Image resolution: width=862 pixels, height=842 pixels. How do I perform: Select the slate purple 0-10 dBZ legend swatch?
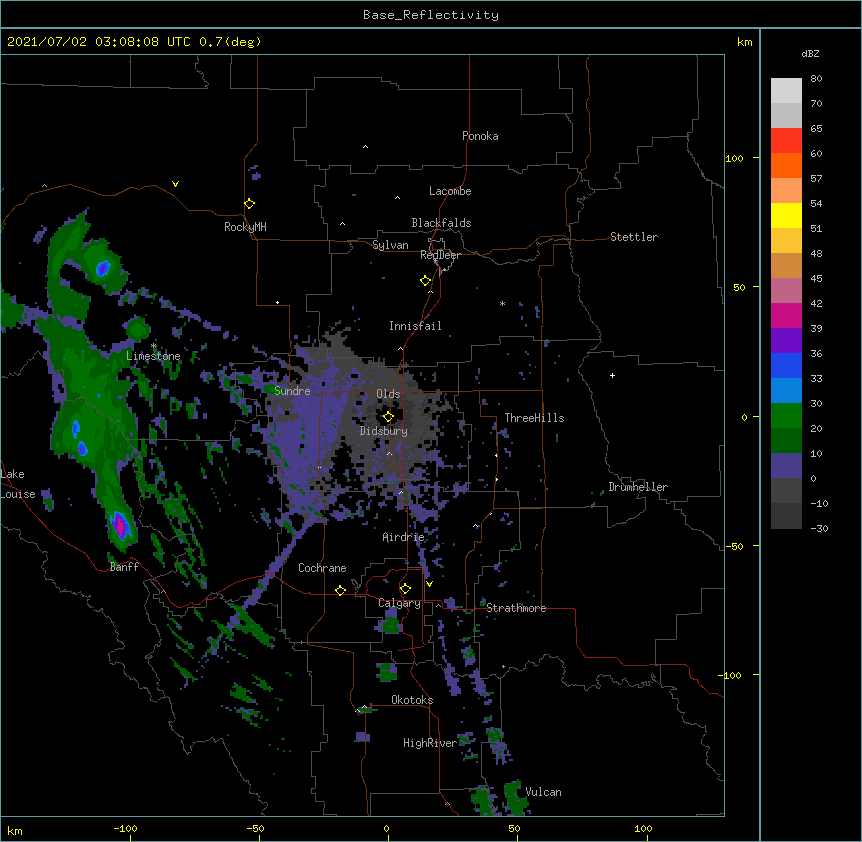(x=786, y=466)
